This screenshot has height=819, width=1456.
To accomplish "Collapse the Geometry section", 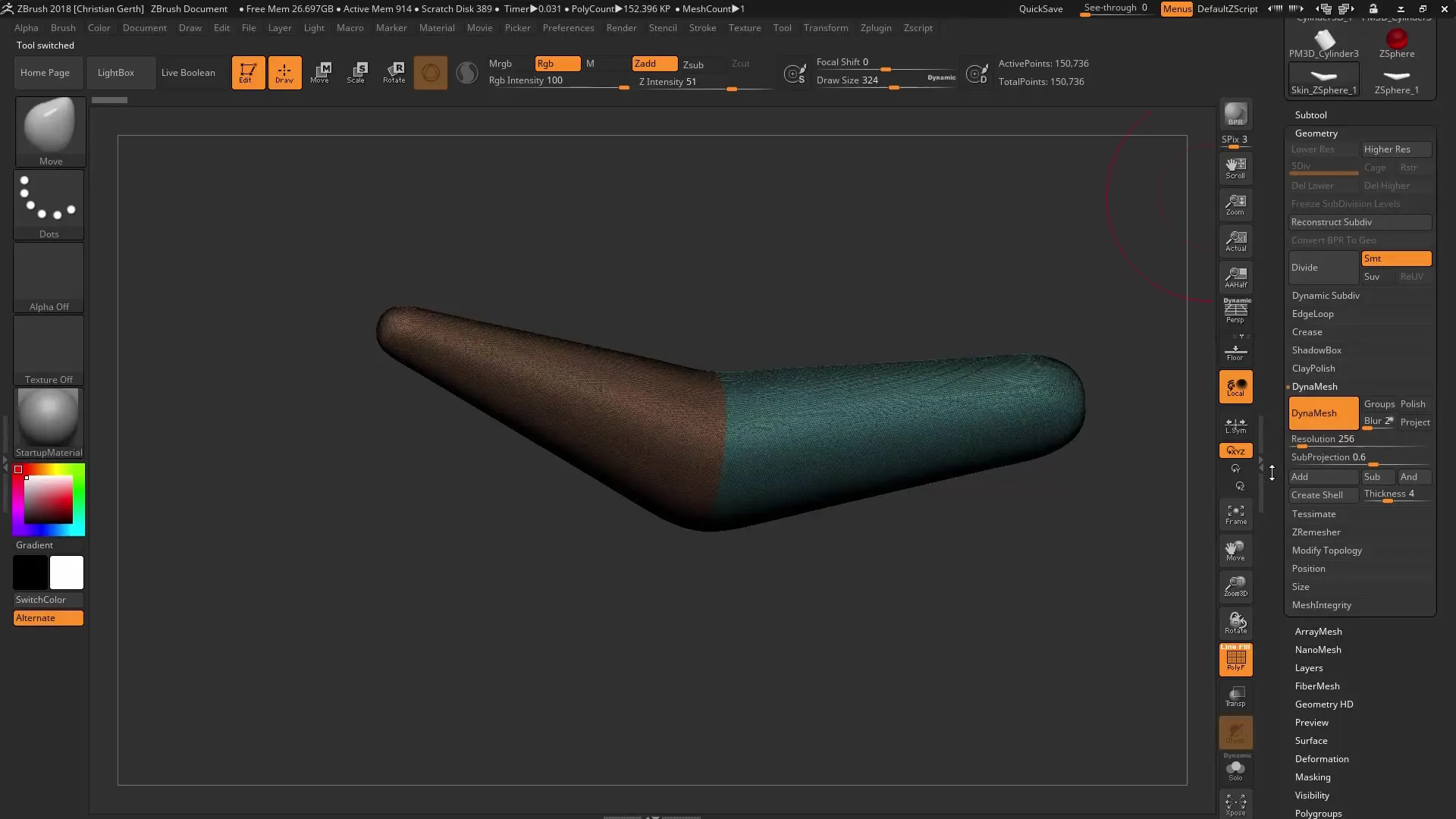I will click(1316, 133).
